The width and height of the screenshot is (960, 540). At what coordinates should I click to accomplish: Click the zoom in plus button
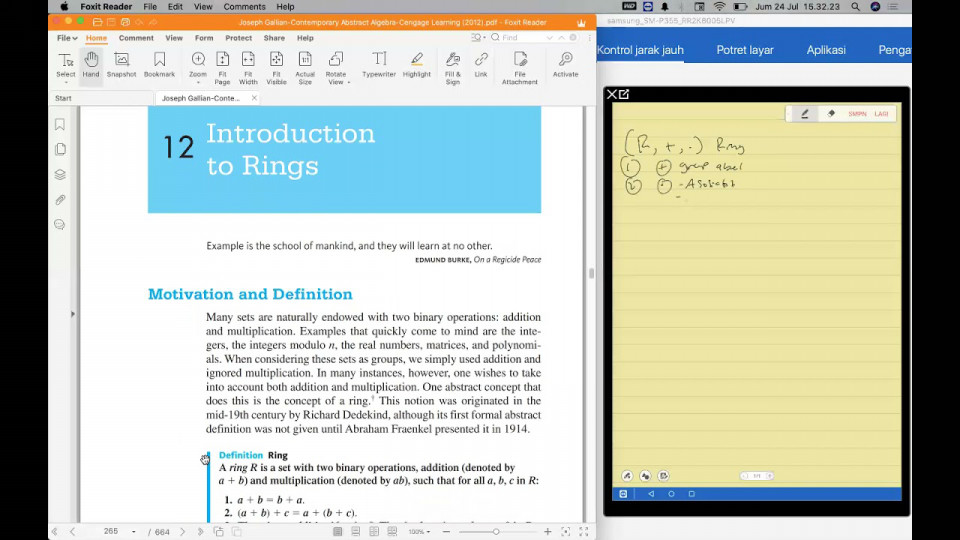(x=547, y=531)
